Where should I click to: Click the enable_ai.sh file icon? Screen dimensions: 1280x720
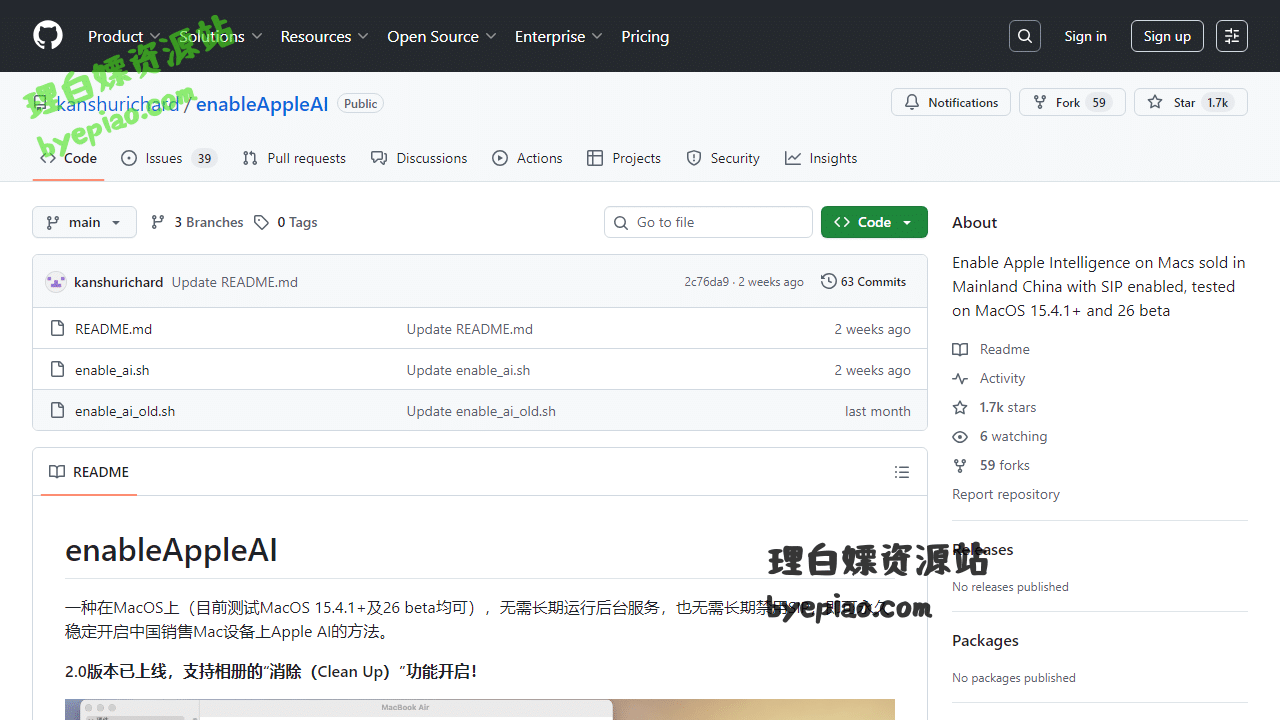57,370
